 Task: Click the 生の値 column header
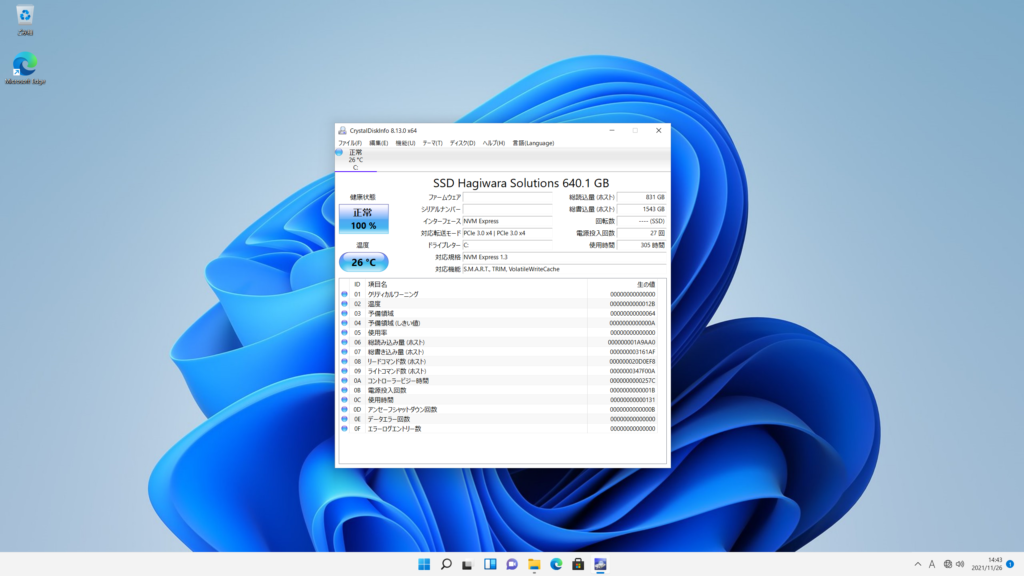point(646,285)
